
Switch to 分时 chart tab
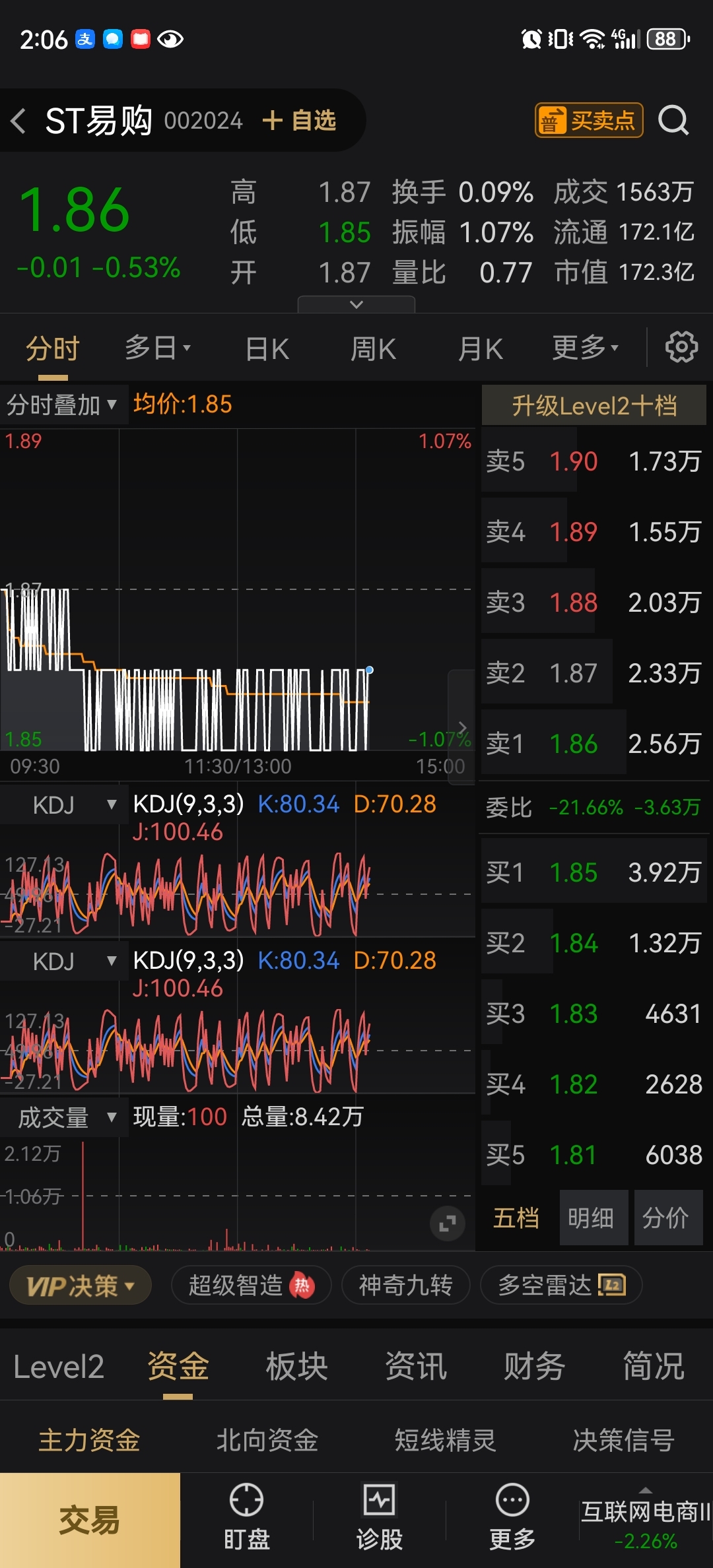coord(53,348)
